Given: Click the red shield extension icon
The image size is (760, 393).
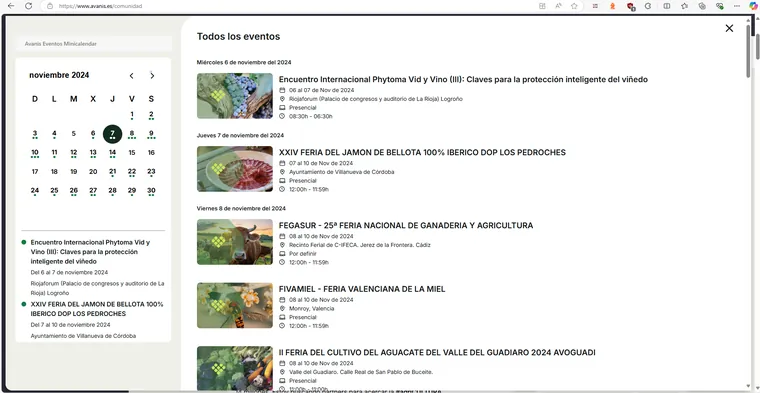Looking at the screenshot, I should [630, 6].
